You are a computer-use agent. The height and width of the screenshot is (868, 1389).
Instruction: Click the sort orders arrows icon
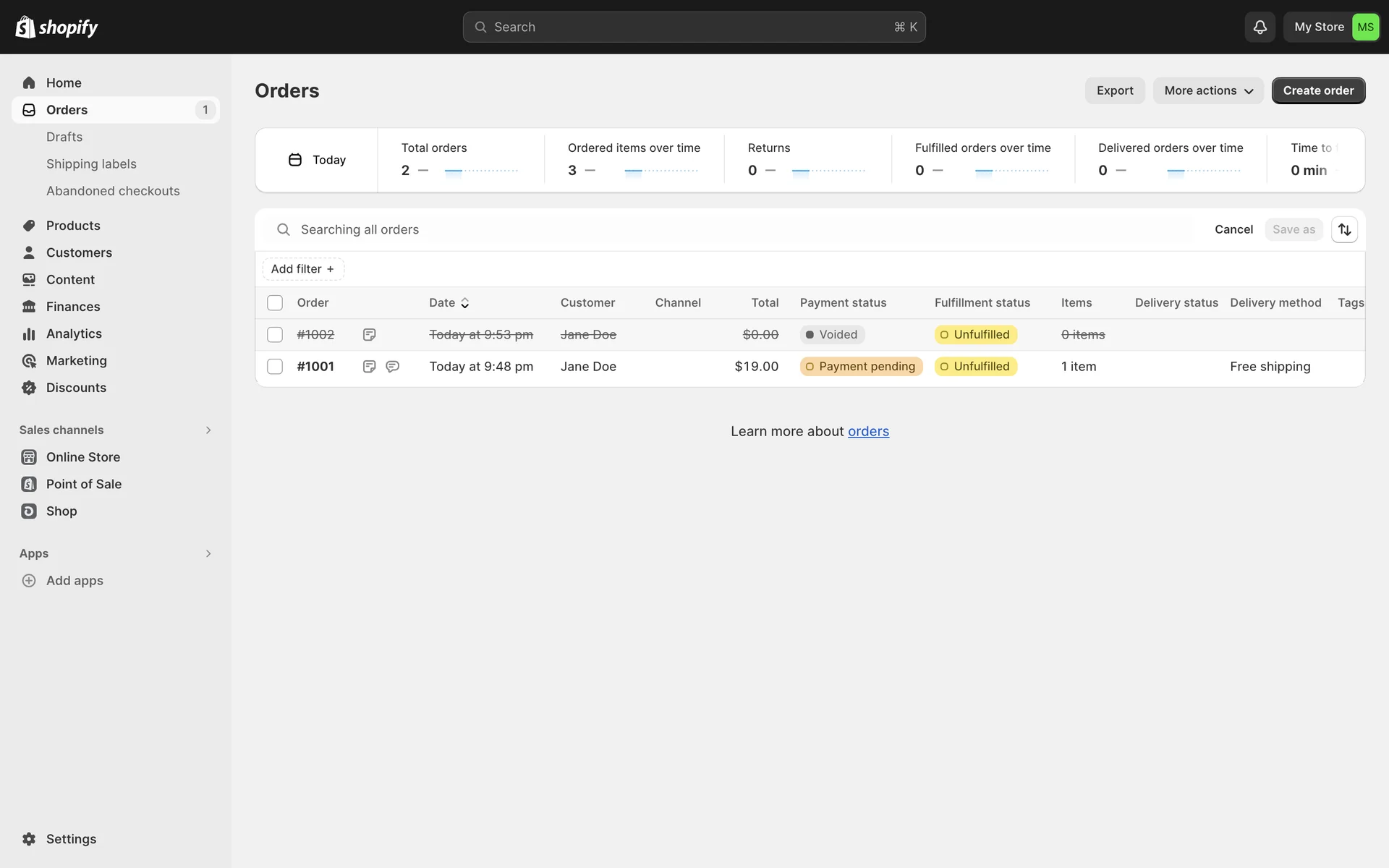[1344, 229]
